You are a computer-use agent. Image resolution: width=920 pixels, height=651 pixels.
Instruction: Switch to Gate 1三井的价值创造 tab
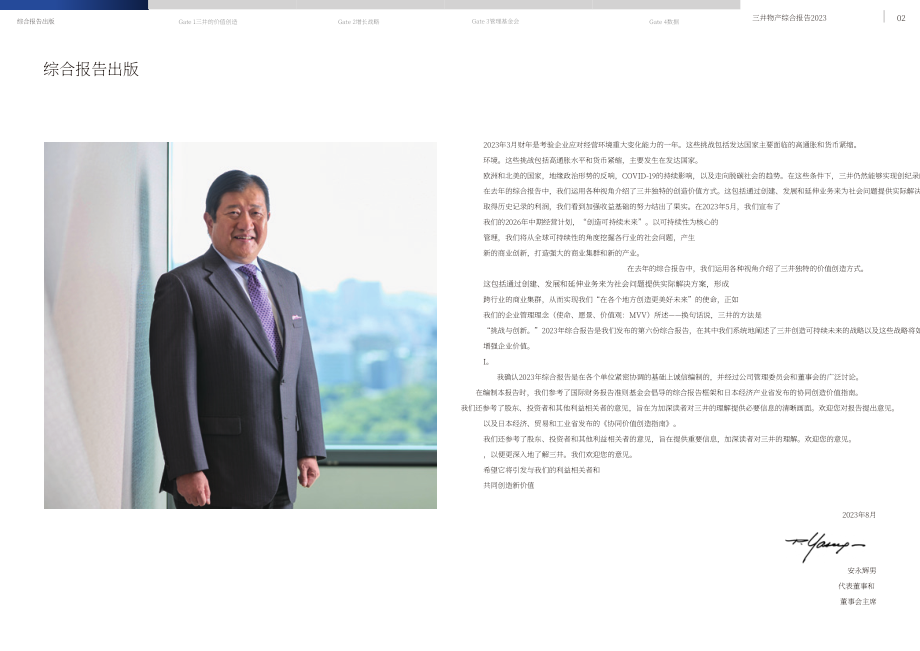tap(208, 22)
